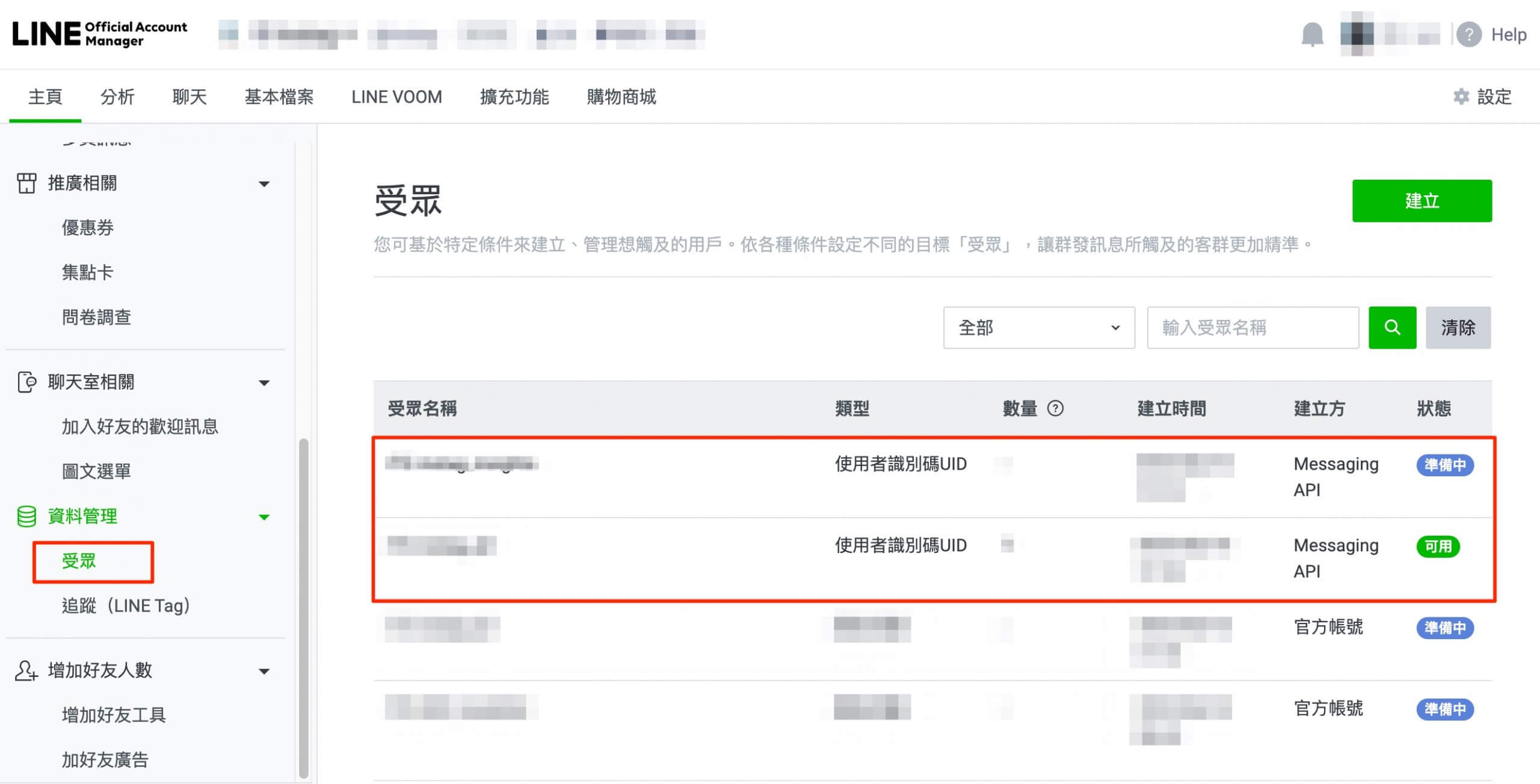Focus the 輸入受眾名稱 search field
The width and height of the screenshot is (1540, 784).
tap(1253, 328)
